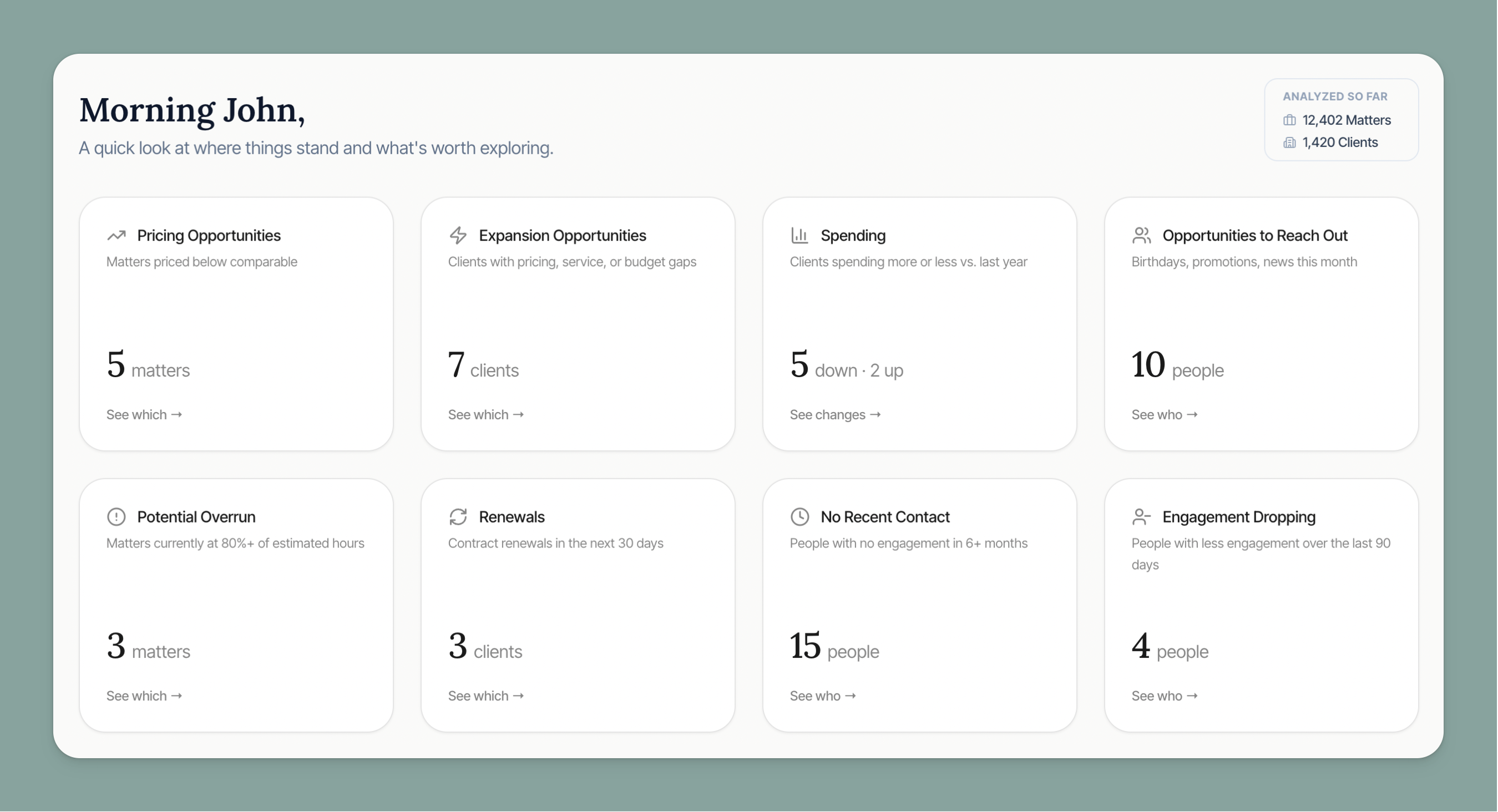The height and width of the screenshot is (812, 1498).
Task: Open 'See who' under Opportunities to Reach Out
Action: (x=1164, y=414)
